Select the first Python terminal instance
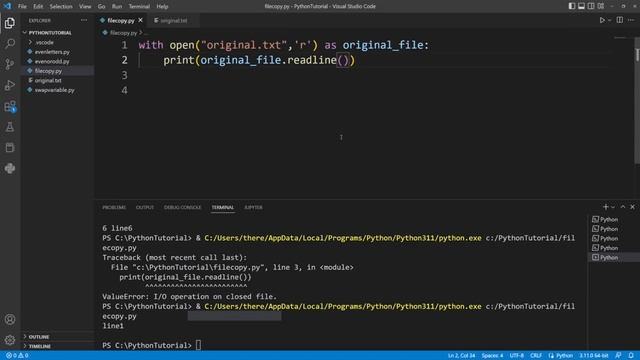 tap(606, 219)
